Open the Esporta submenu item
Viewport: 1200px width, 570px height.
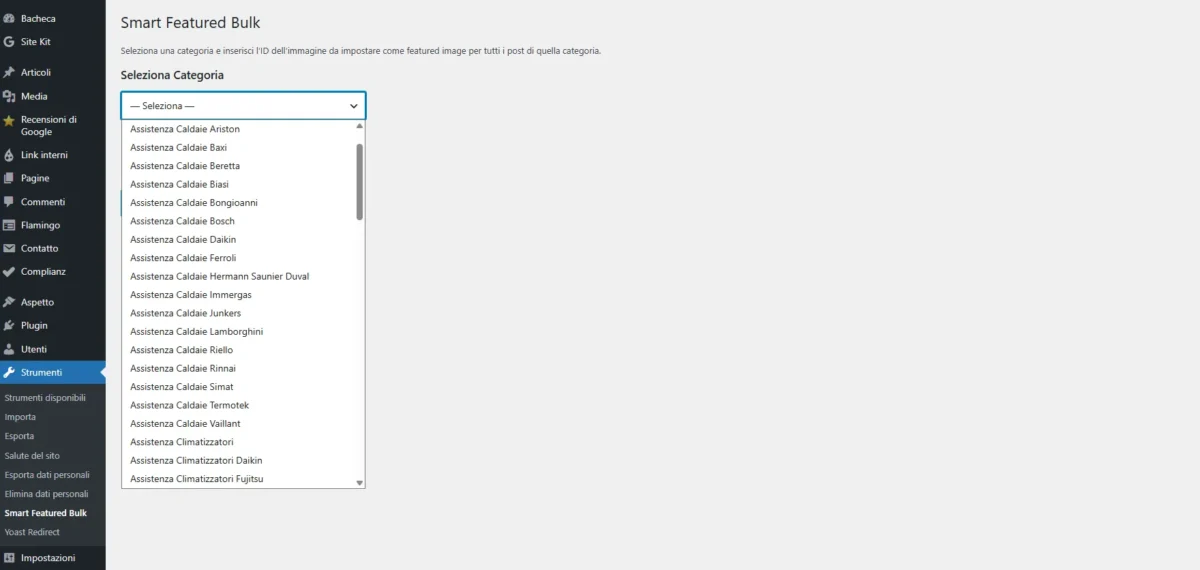point(19,436)
